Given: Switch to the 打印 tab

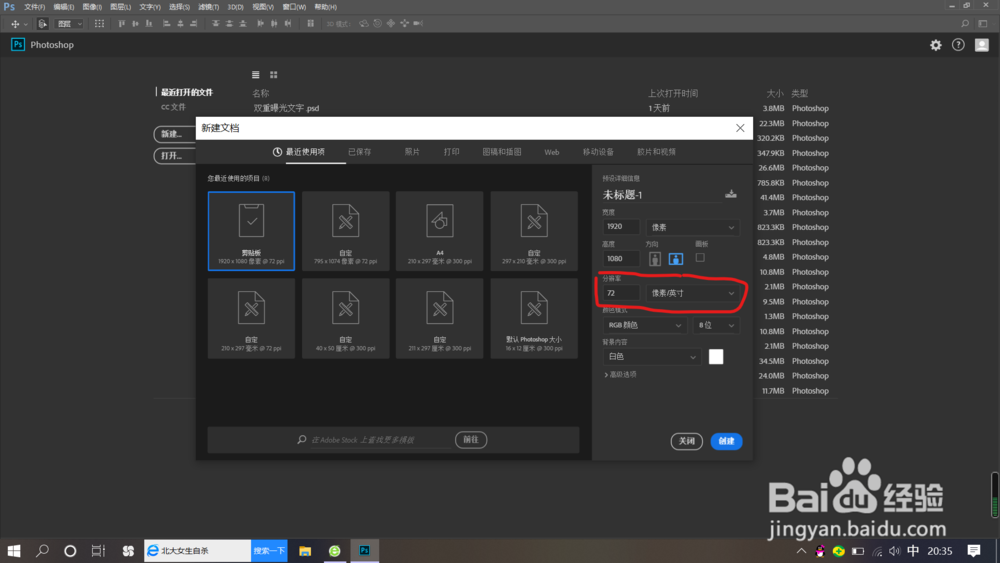Looking at the screenshot, I should 452,152.
